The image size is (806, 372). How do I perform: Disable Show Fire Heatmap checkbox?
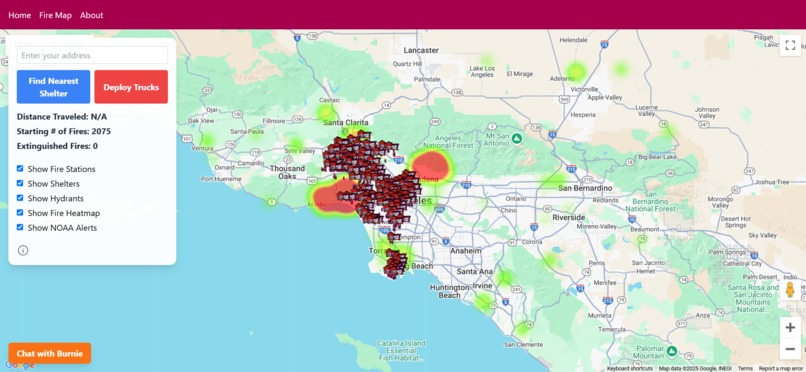(20, 212)
